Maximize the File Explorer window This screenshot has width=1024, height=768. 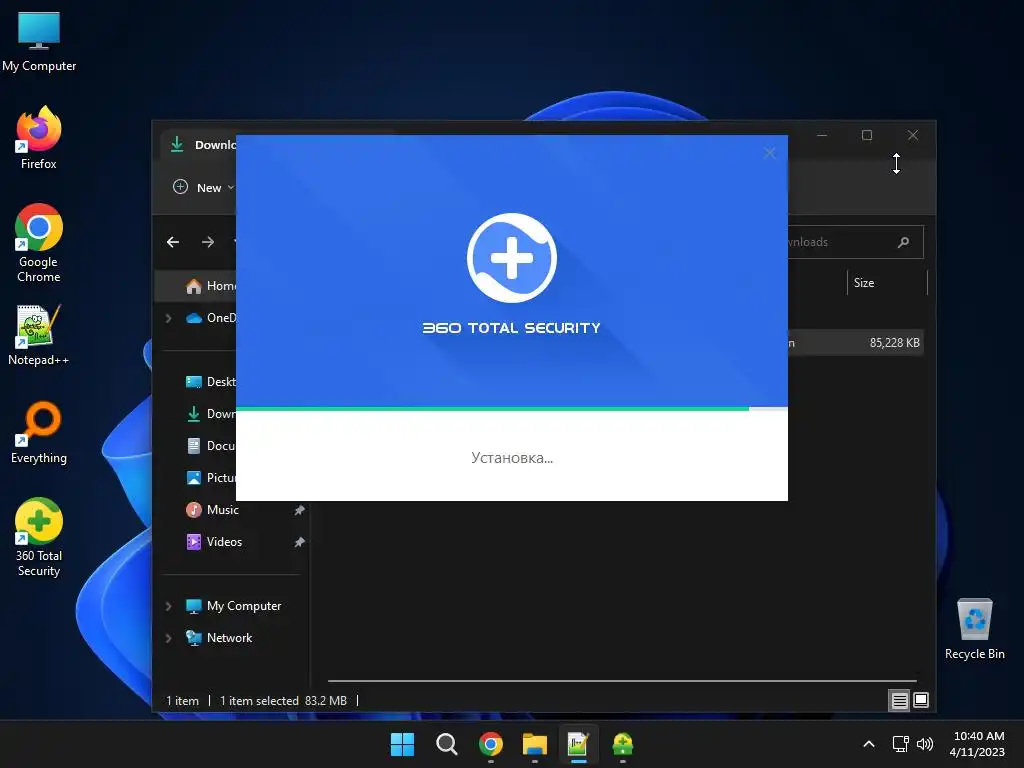coord(867,135)
